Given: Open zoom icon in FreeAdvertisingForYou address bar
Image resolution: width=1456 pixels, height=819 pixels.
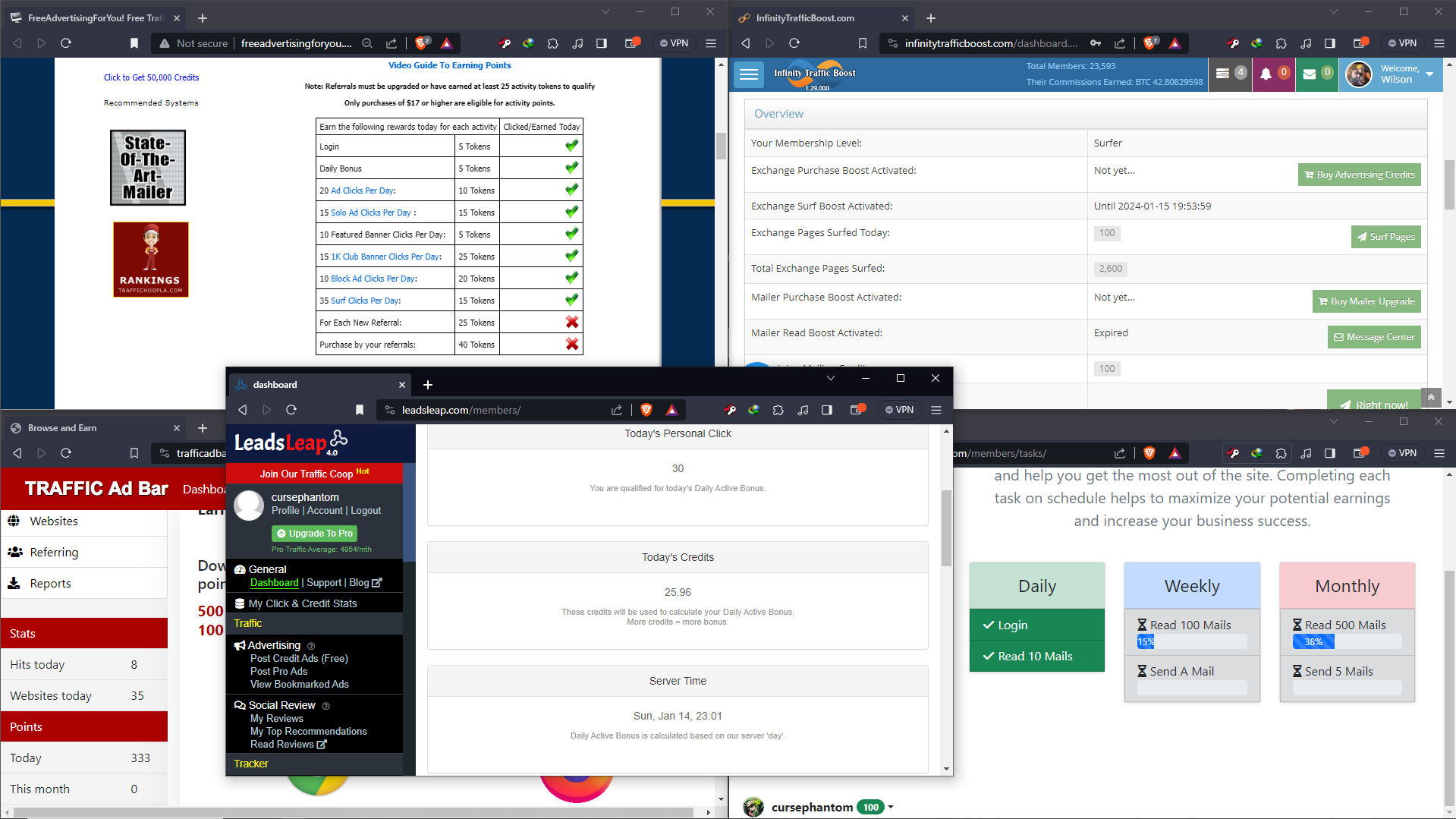Looking at the screenshot, I should pyautogui.click(x=367, y=43).
